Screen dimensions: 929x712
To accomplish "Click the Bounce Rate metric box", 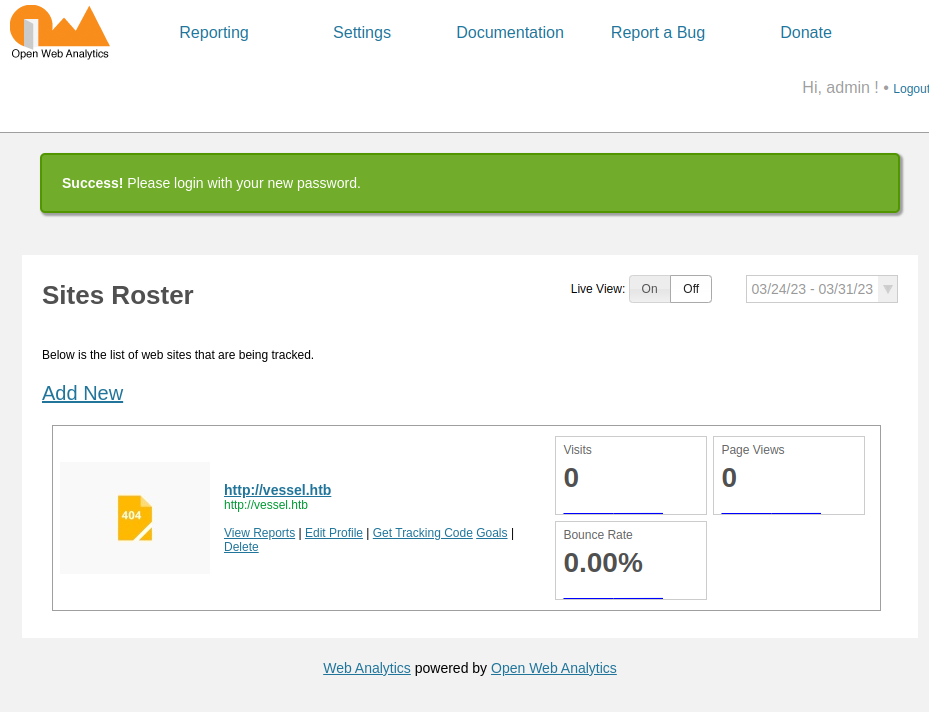I will point(631,560).
